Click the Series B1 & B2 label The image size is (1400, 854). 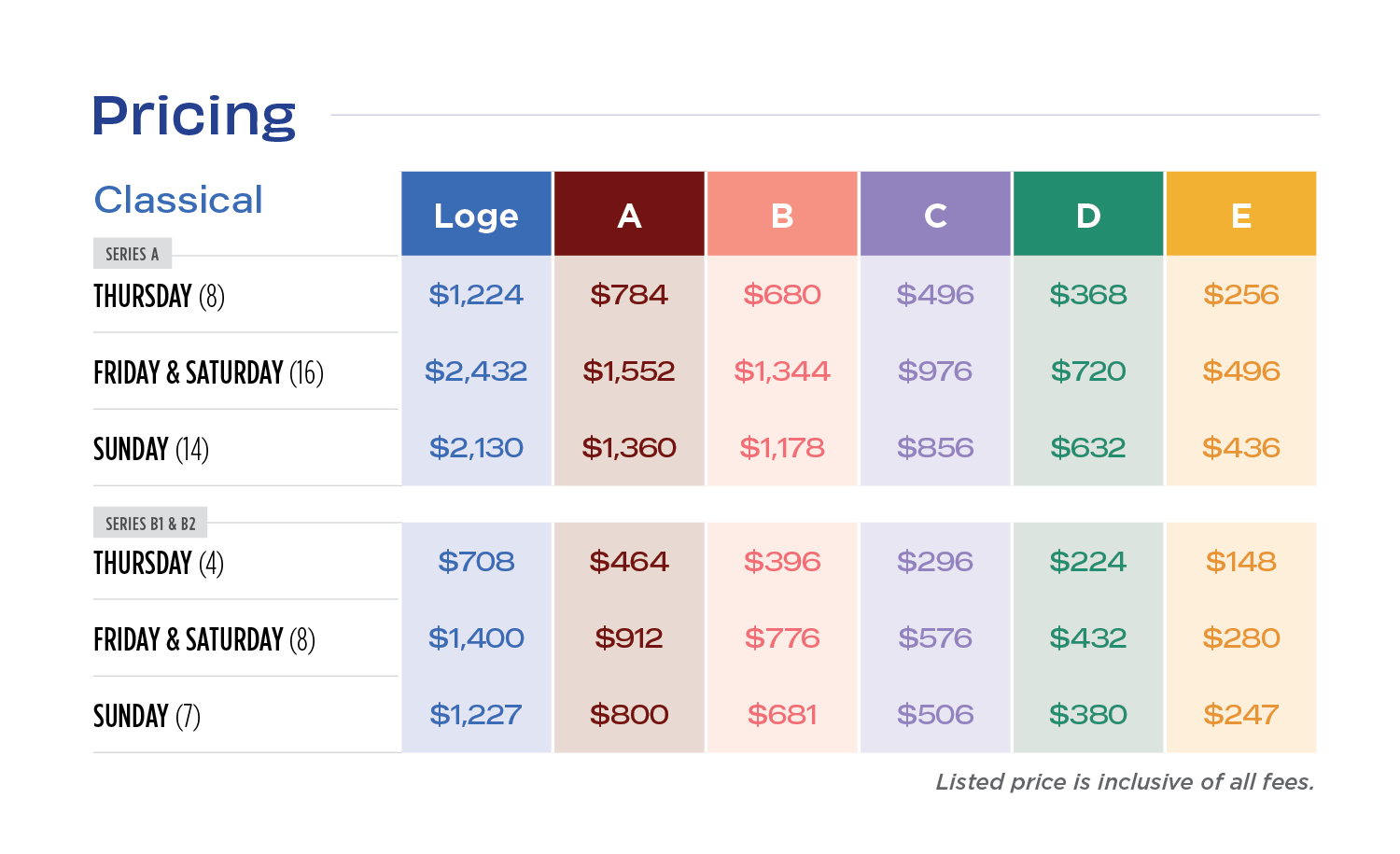pyautogui.click(x=150, y=524)
